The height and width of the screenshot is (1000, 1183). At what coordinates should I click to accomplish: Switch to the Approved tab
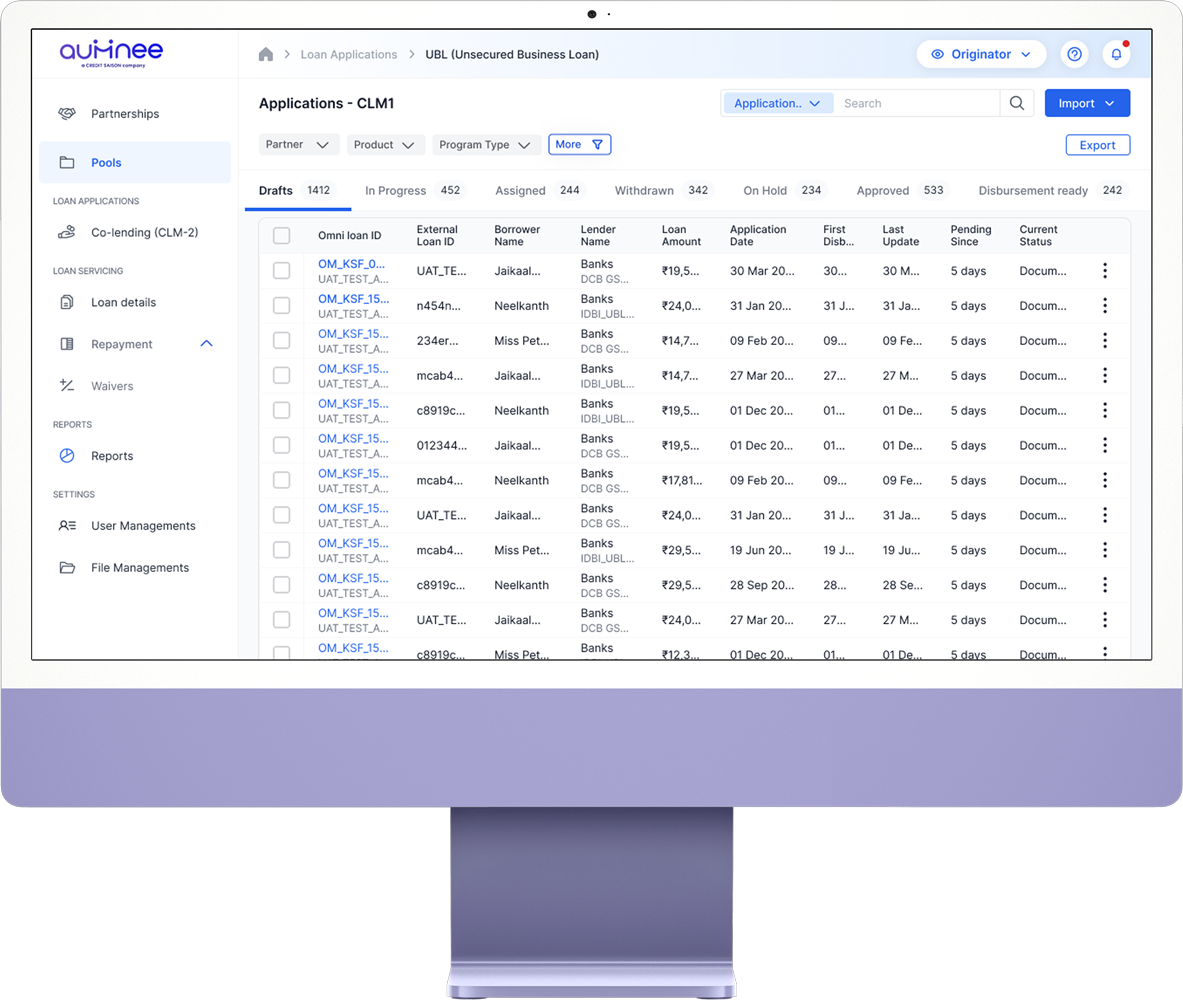click(883, 191)
